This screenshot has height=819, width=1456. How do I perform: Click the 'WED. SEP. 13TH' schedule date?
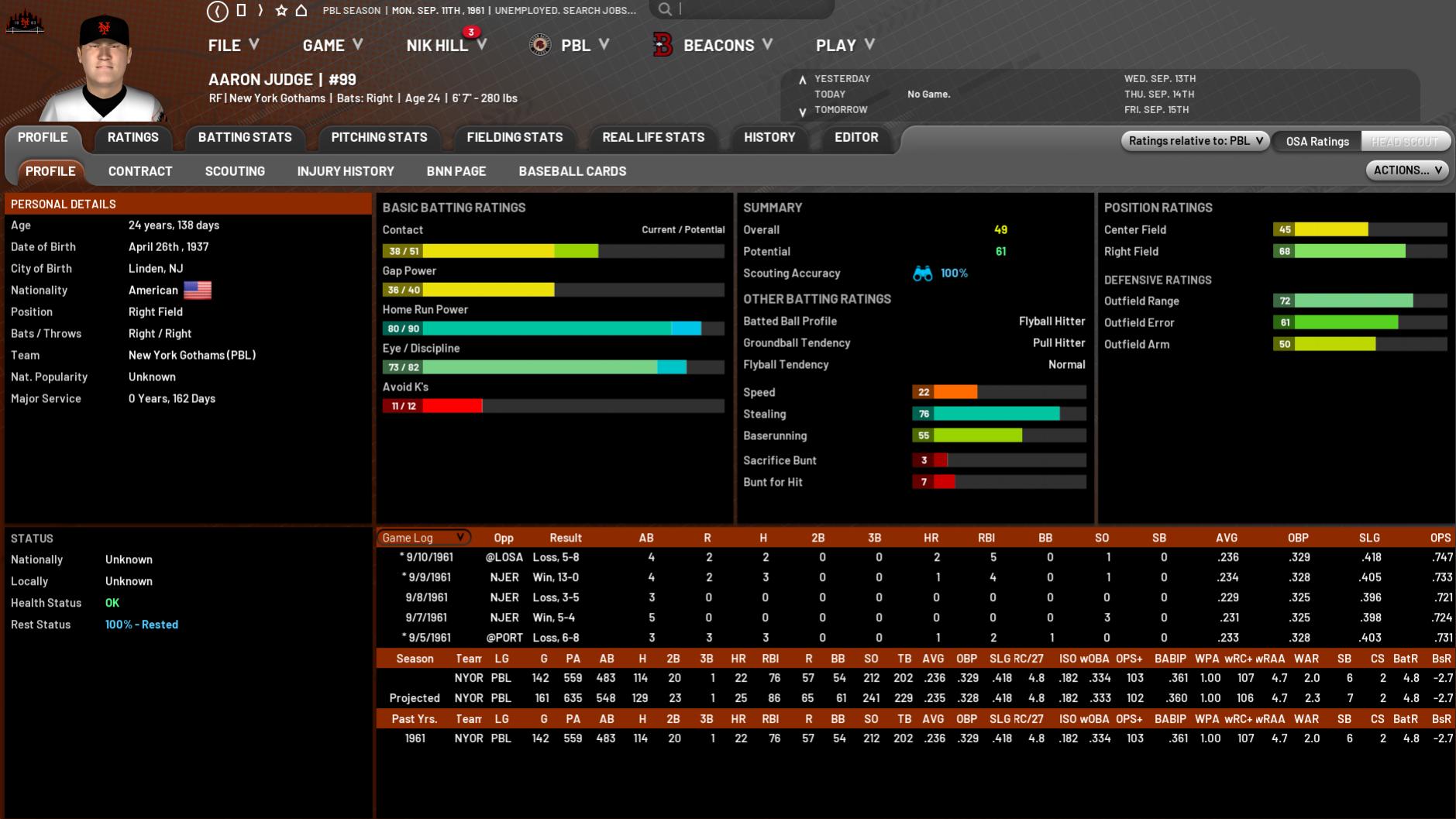(x=1160, y=78)
